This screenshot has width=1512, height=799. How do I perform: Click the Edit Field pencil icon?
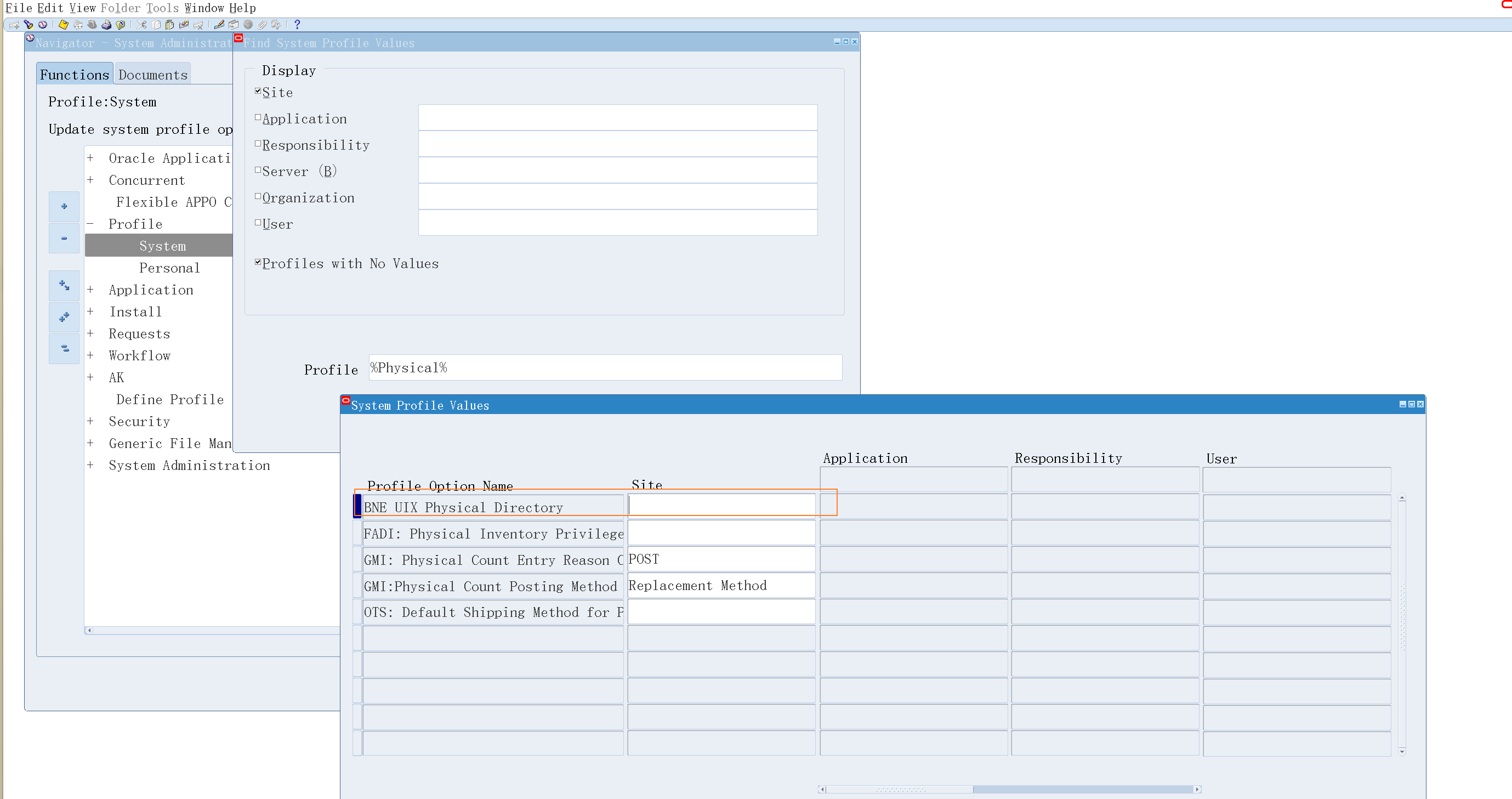point(219,25)
